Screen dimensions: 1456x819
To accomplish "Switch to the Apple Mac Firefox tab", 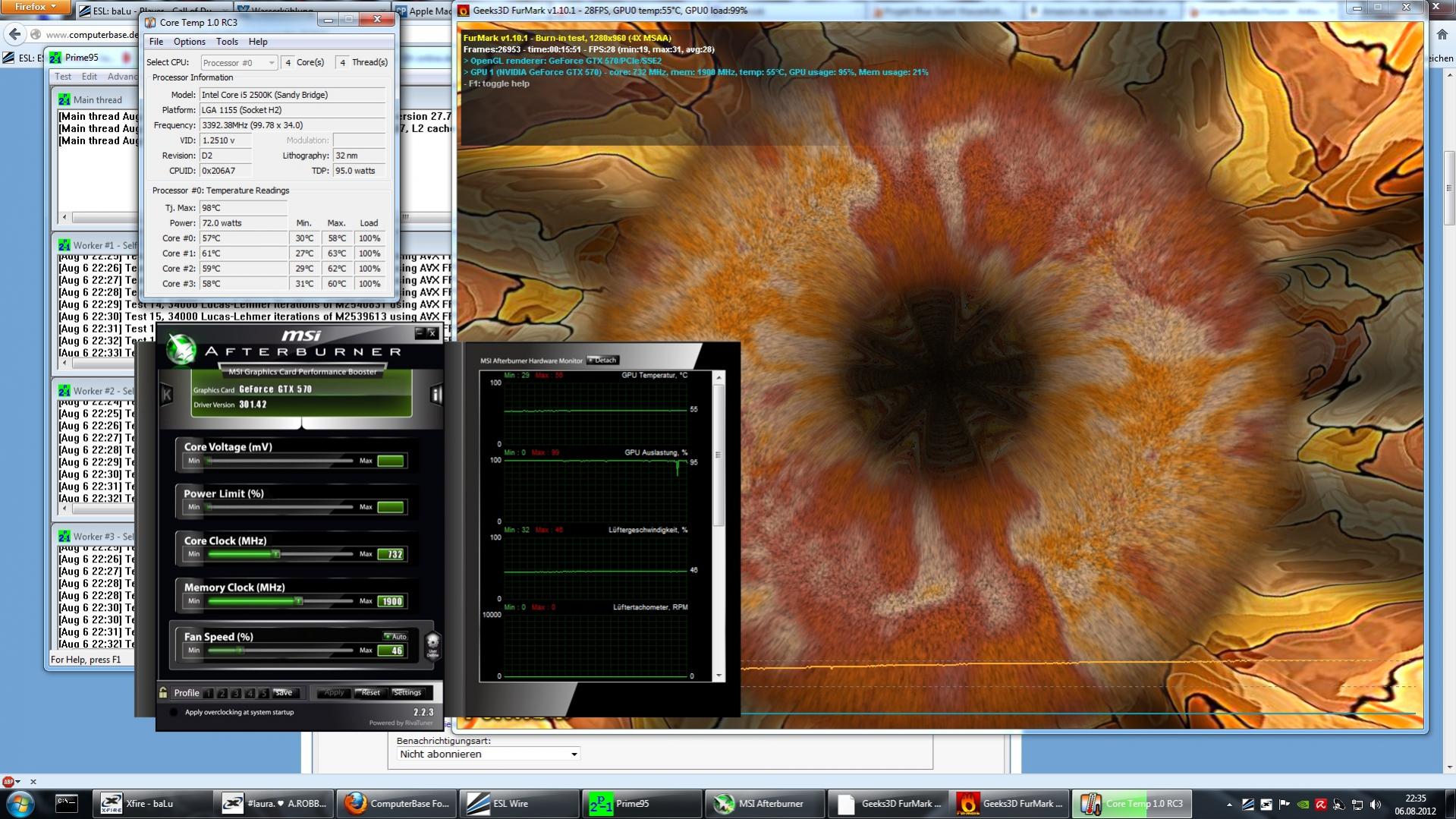I will pyautogui.click(x=423, y=11).
